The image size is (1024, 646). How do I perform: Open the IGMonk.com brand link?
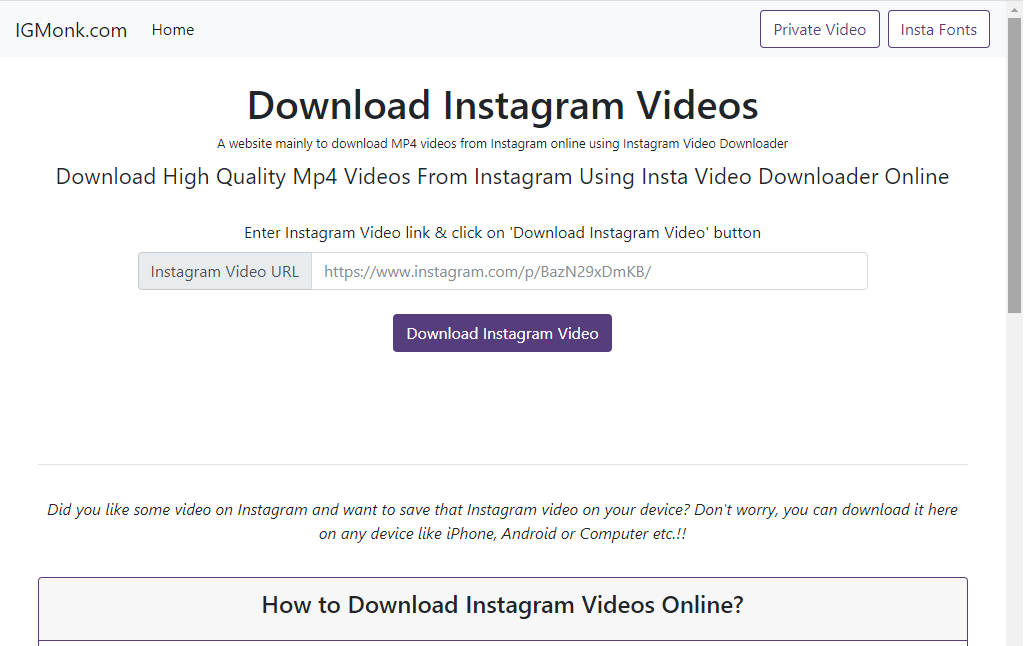(71, 30)
